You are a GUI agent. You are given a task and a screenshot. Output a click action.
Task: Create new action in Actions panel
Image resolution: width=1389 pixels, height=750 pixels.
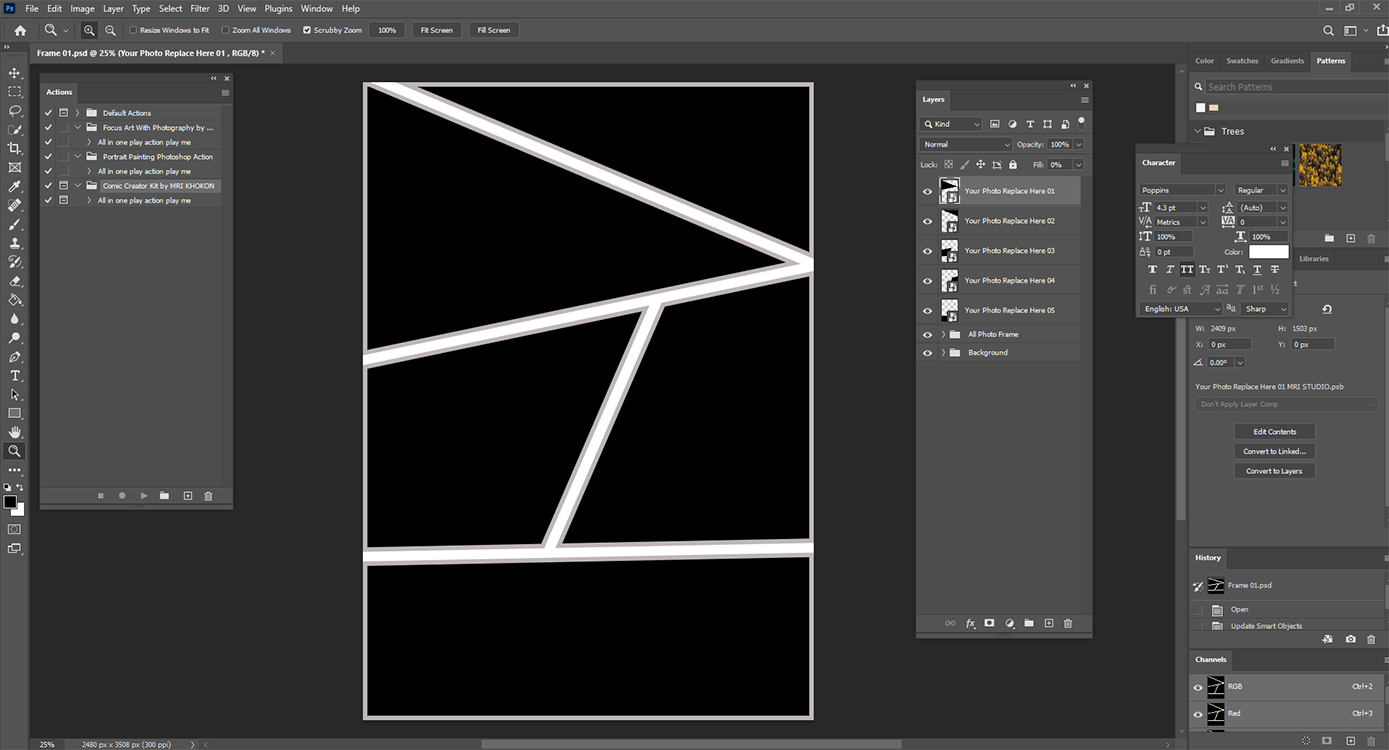187,496
